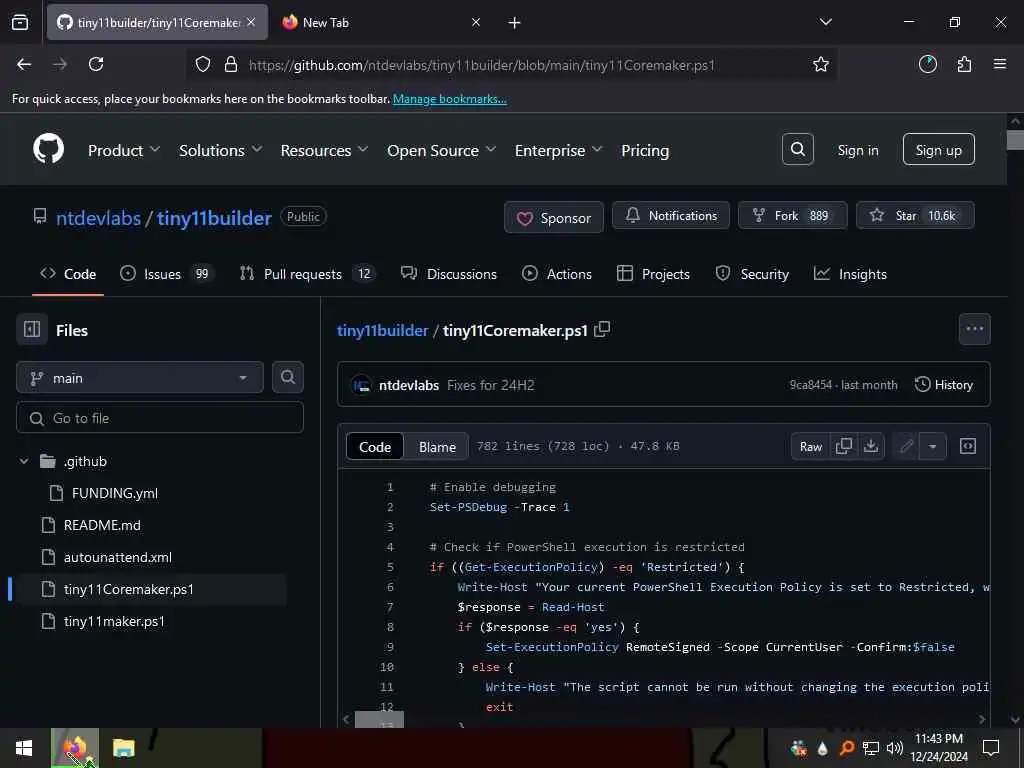Click the page vertical scrollbar thumb
The height and width of the screenshot is (768, 1024).
(x=1015, y=140)
